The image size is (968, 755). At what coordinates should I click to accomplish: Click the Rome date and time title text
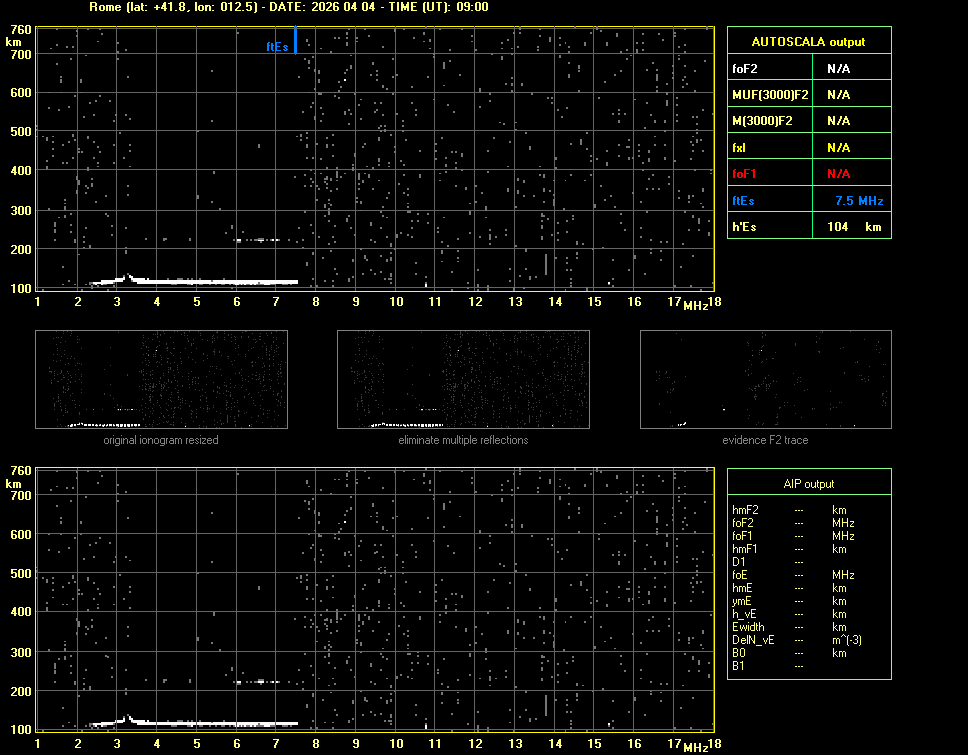(288, 7)
